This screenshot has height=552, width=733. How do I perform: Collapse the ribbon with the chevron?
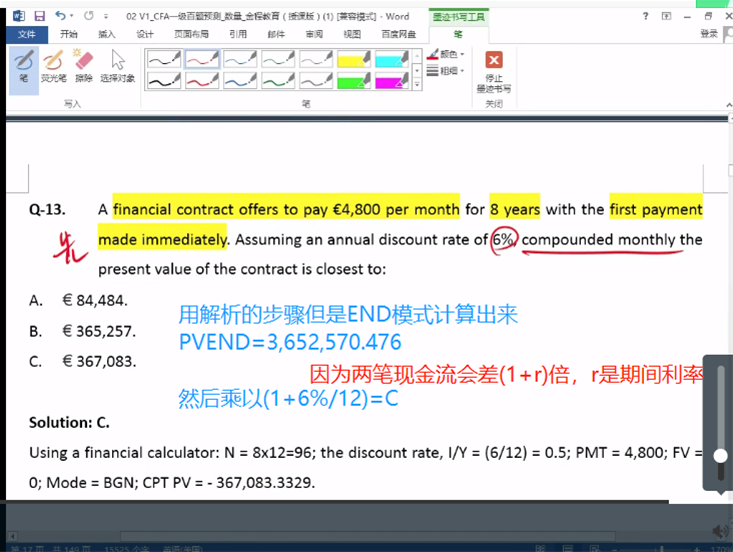click(x=729, y=105)
